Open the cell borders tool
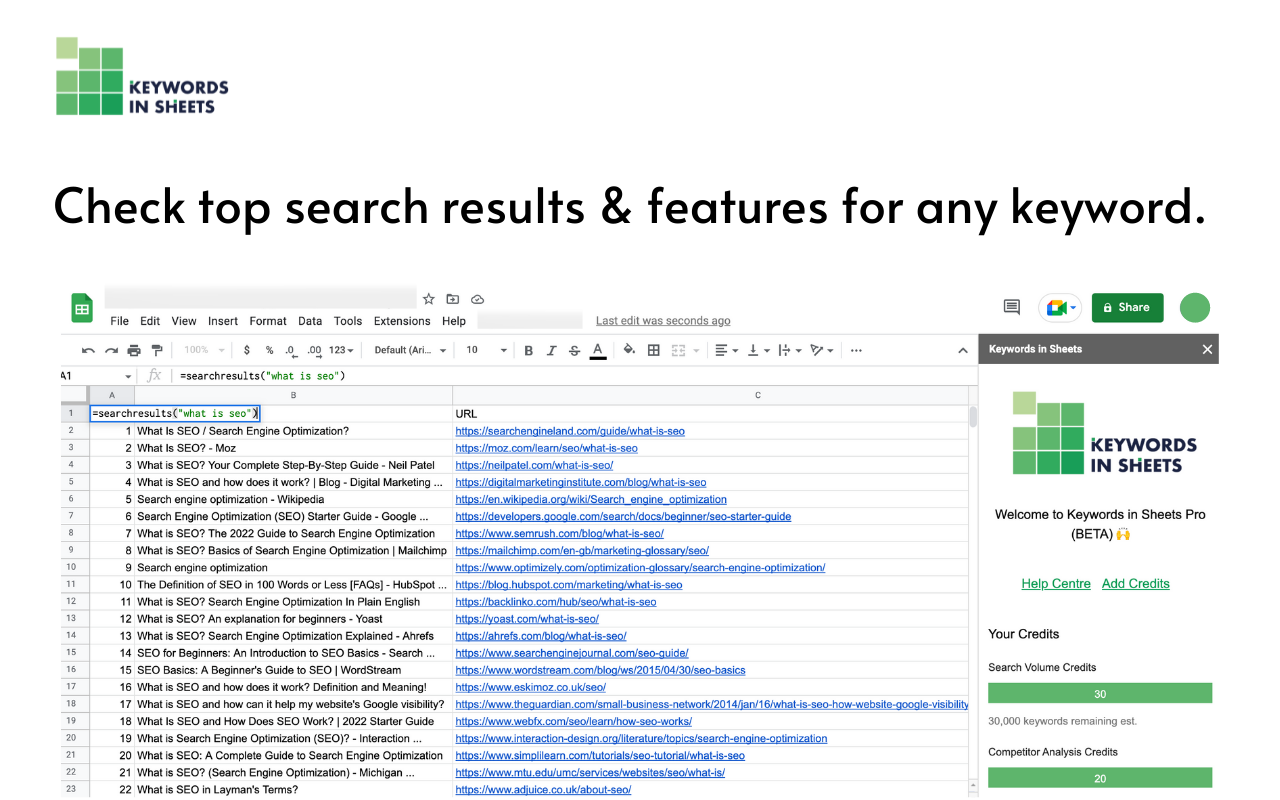 point(654,350)
